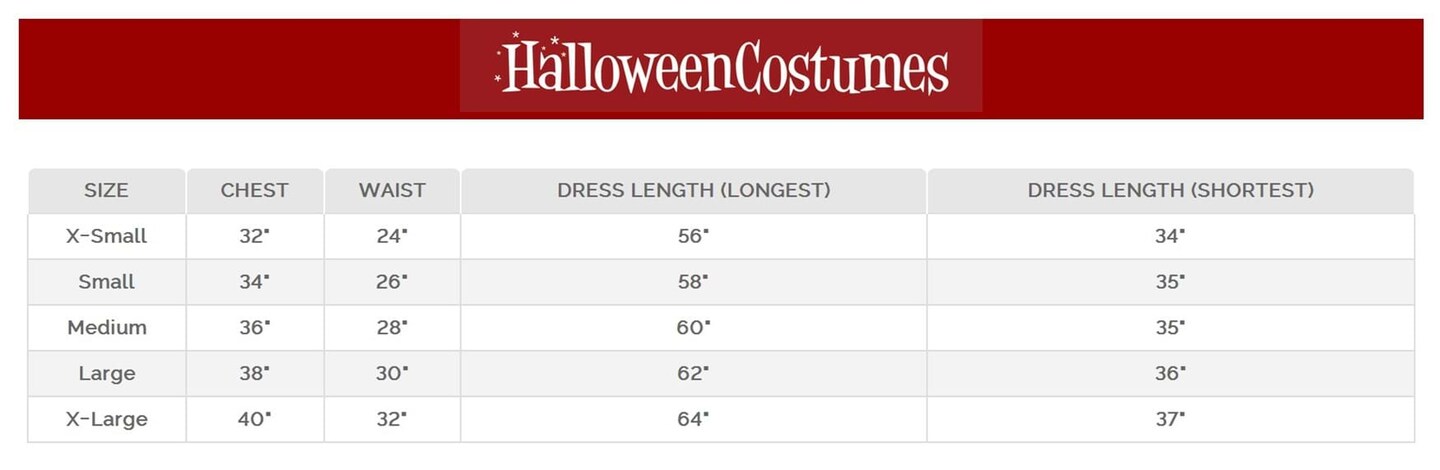This screenshot has height=470, width=1440.
Task: Click the HalloweenCostumes logo
Action: point(721,67)
